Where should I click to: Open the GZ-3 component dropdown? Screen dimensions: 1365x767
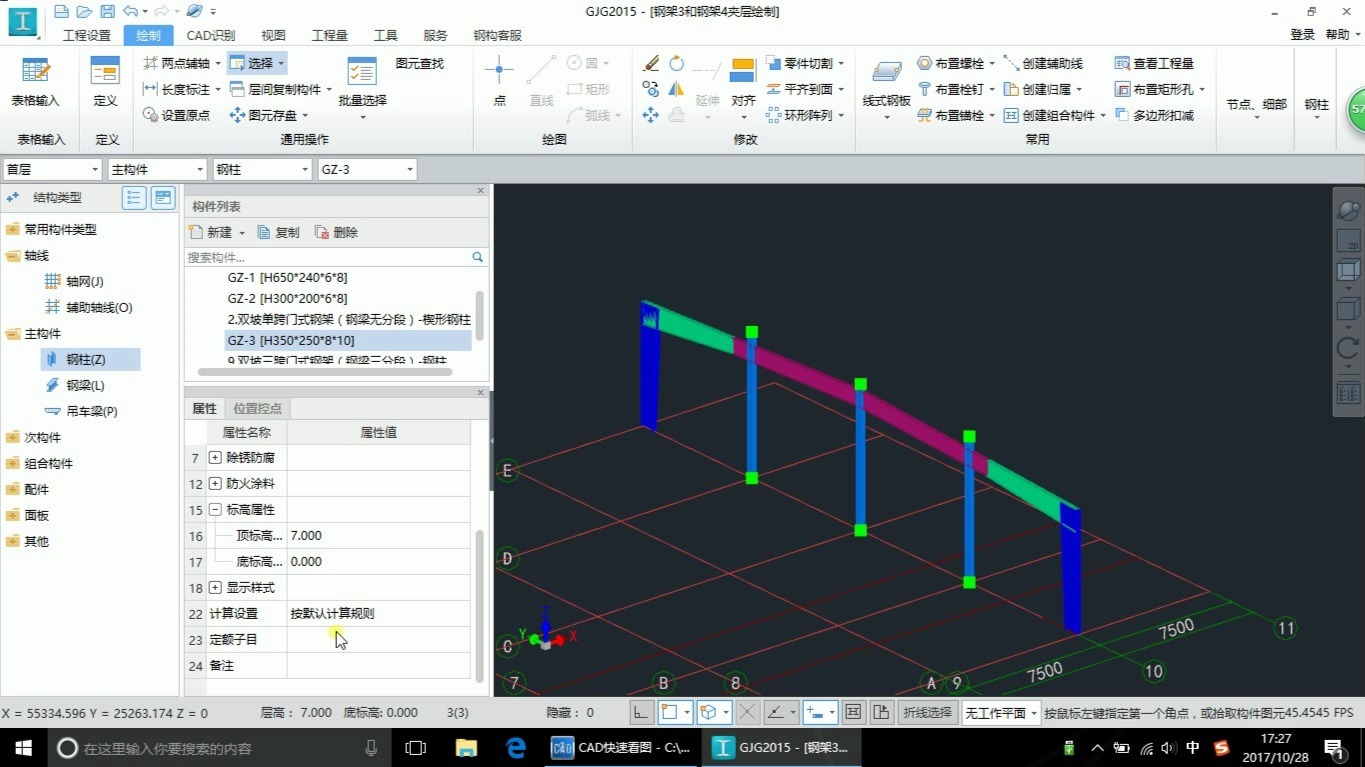[366, 170]
